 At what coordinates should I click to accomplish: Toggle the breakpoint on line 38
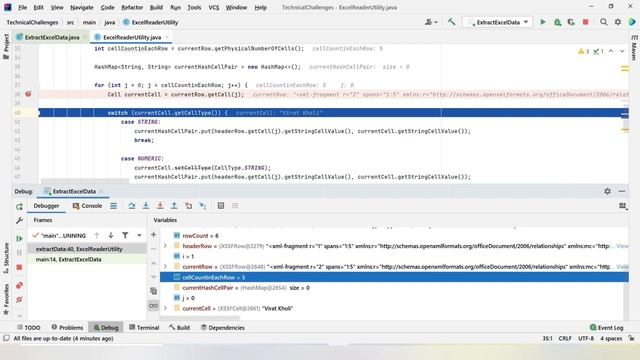28,94
